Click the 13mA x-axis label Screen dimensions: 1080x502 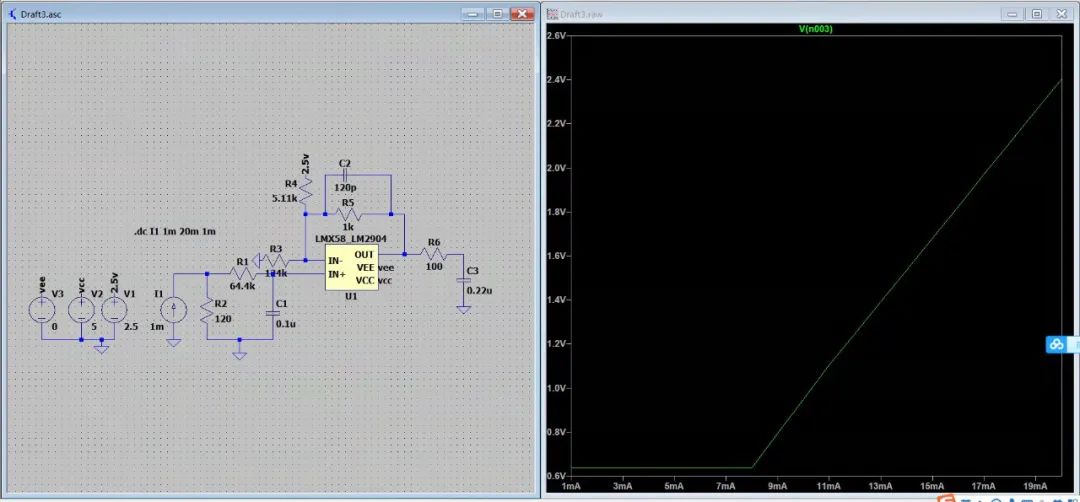pos(880,486)
